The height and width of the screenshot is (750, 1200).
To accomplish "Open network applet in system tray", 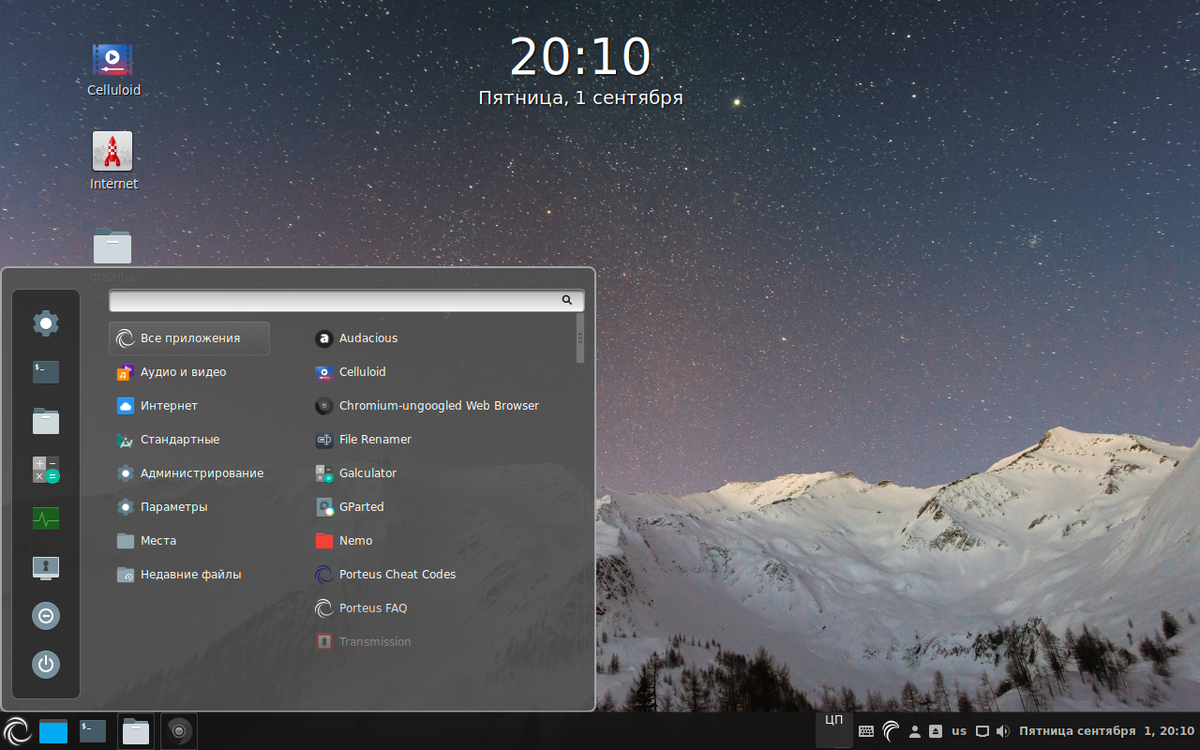I will pyautogui.click(x=983, y=731).
